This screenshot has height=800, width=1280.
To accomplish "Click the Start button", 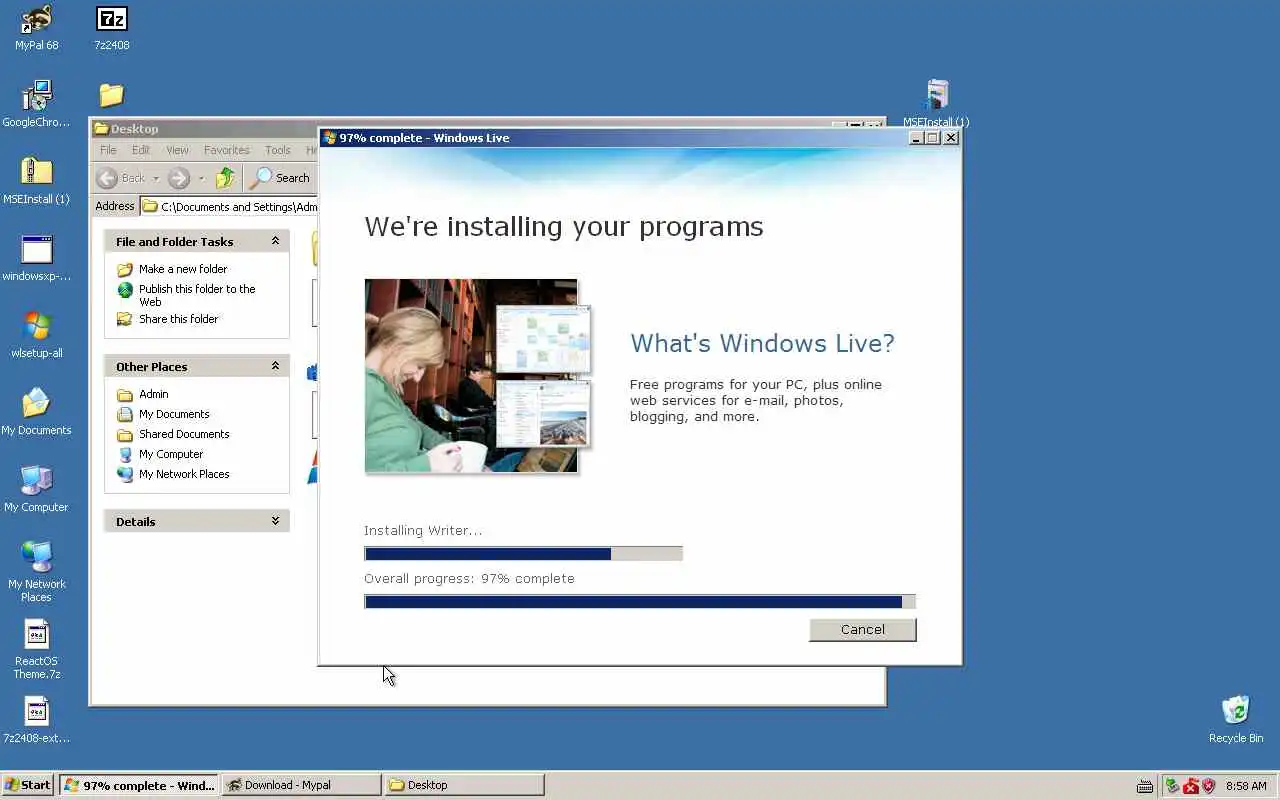I will tap(27, 785).
